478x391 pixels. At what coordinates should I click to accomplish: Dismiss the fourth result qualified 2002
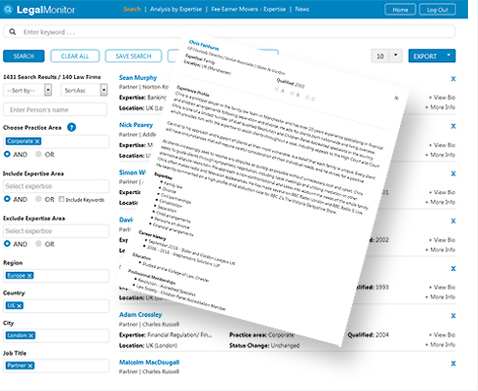[x=453, y=221]
